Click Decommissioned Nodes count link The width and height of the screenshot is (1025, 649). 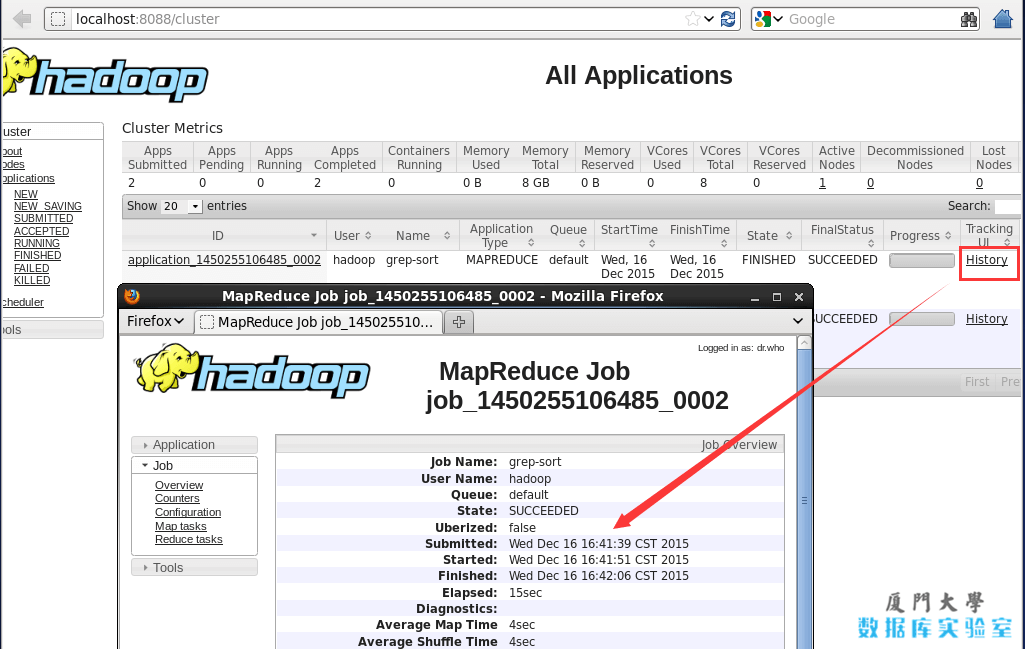tap(870, 184)
